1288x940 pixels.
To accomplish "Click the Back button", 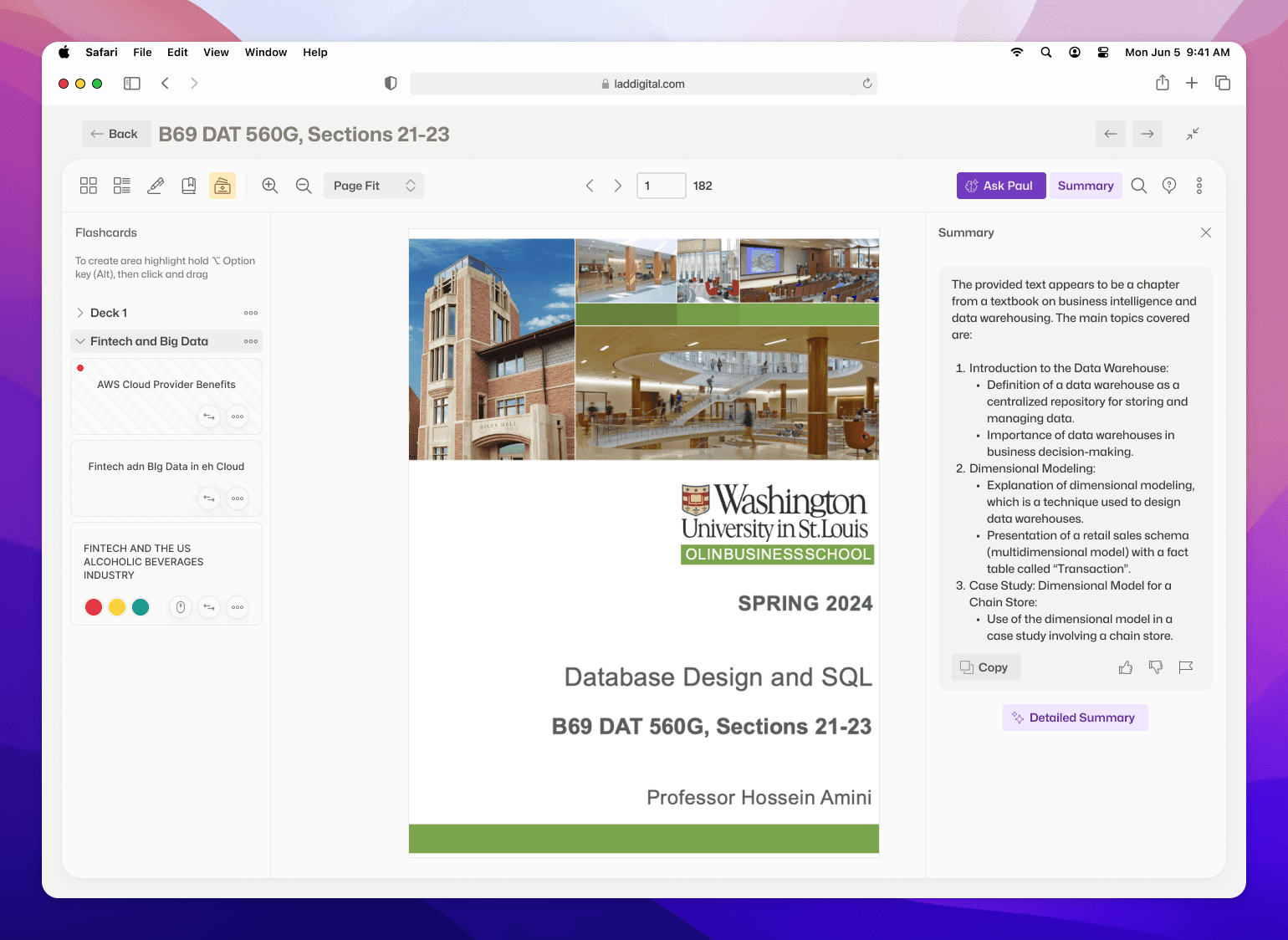I will [x=116, y=134].
